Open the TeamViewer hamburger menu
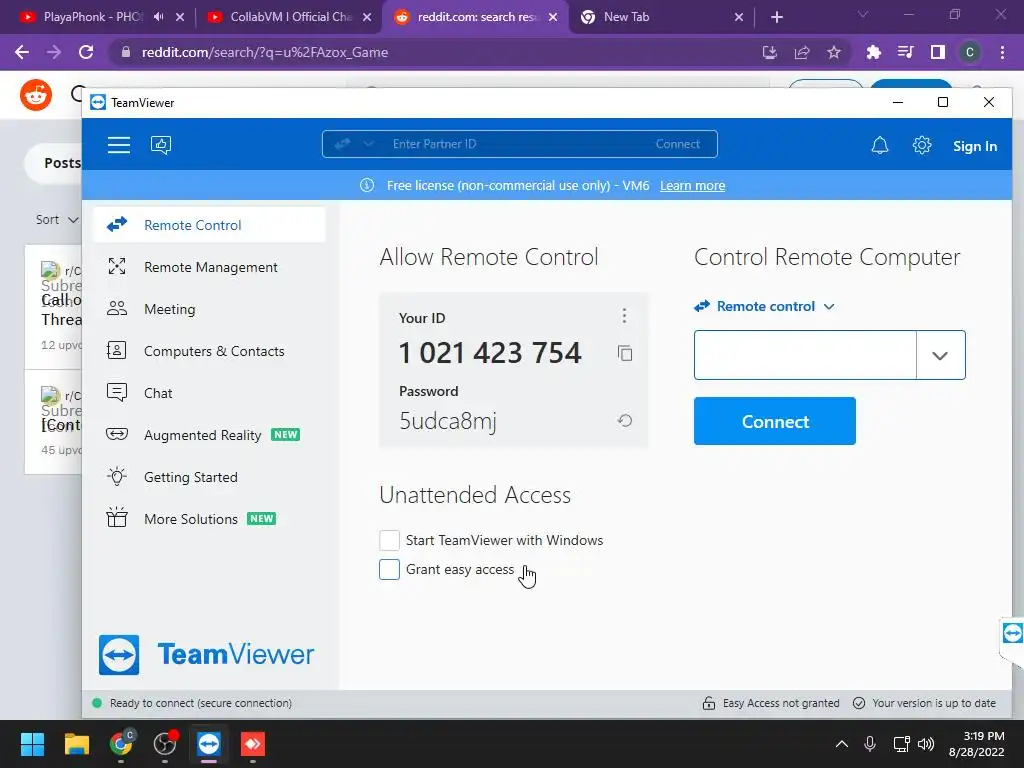1024x768 pixels. tap(119, 145)
